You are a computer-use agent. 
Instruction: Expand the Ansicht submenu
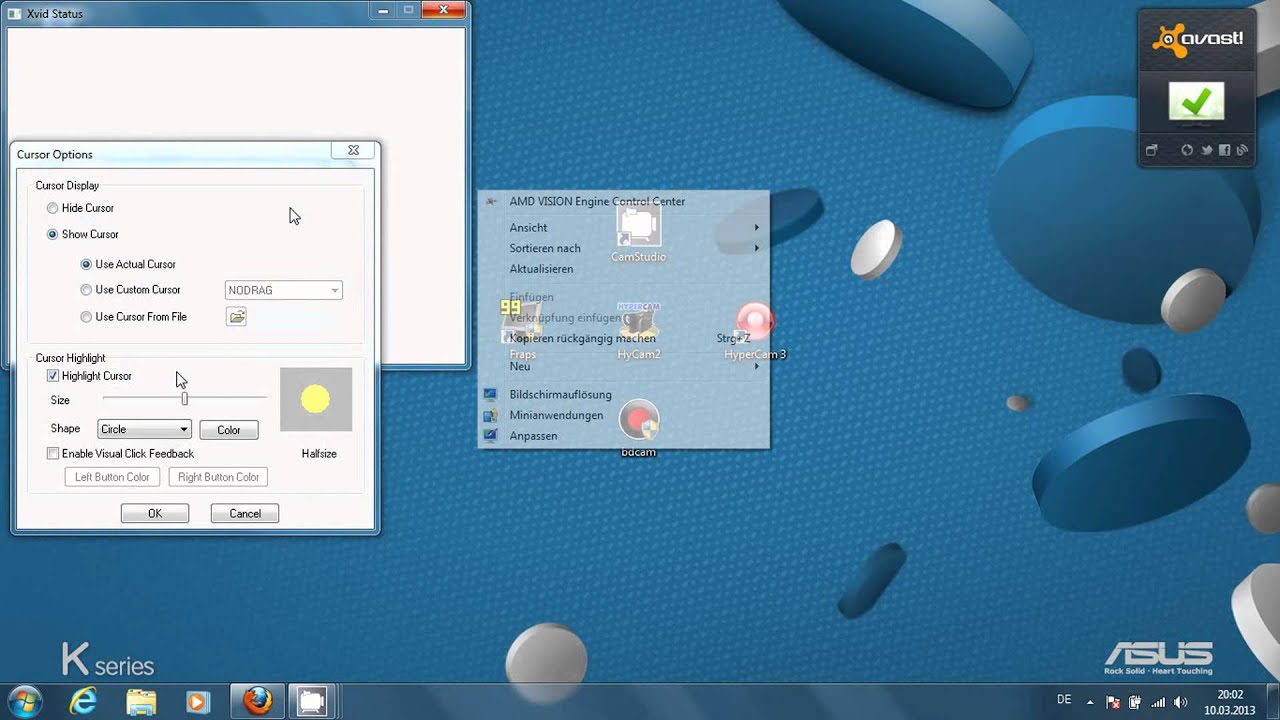coord(624,228)
